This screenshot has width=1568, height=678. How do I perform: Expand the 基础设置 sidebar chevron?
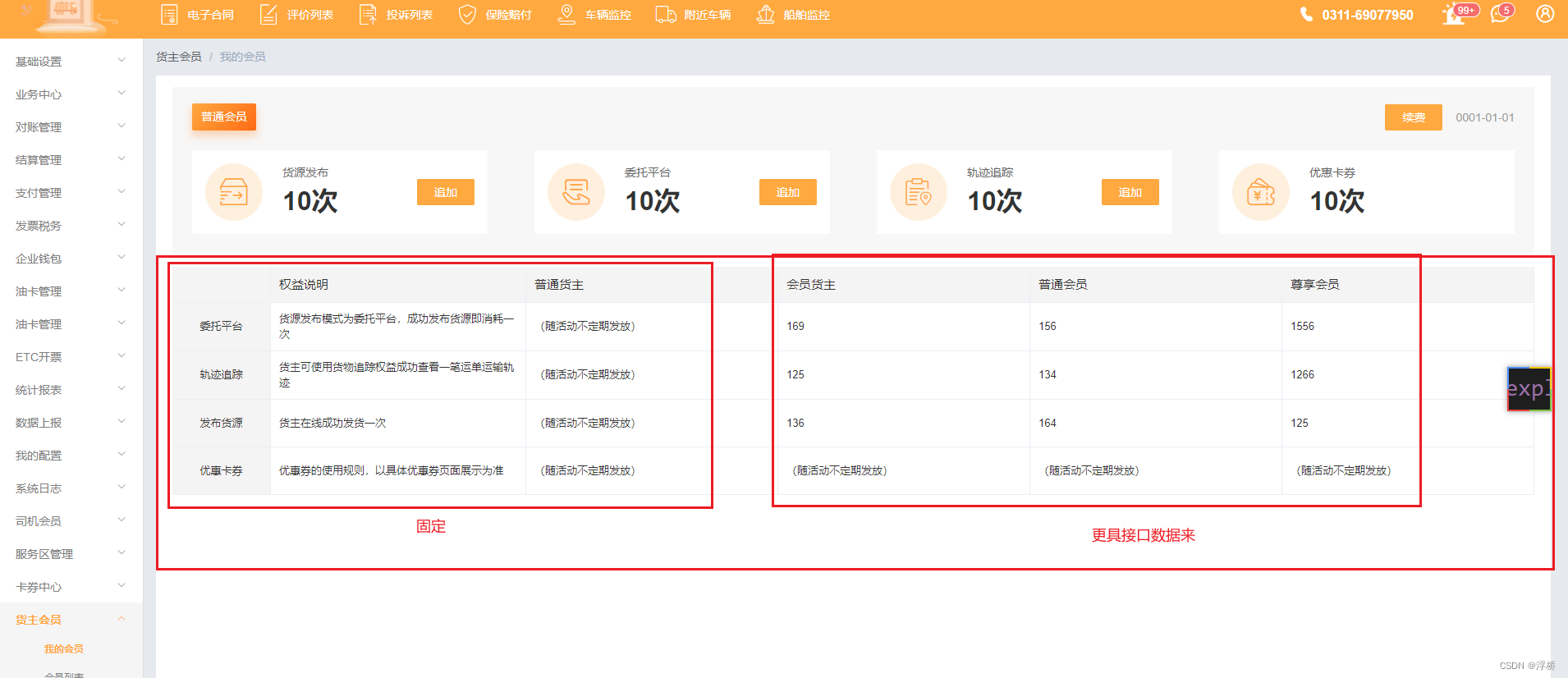pyautogui.click(x=121, y=61)
